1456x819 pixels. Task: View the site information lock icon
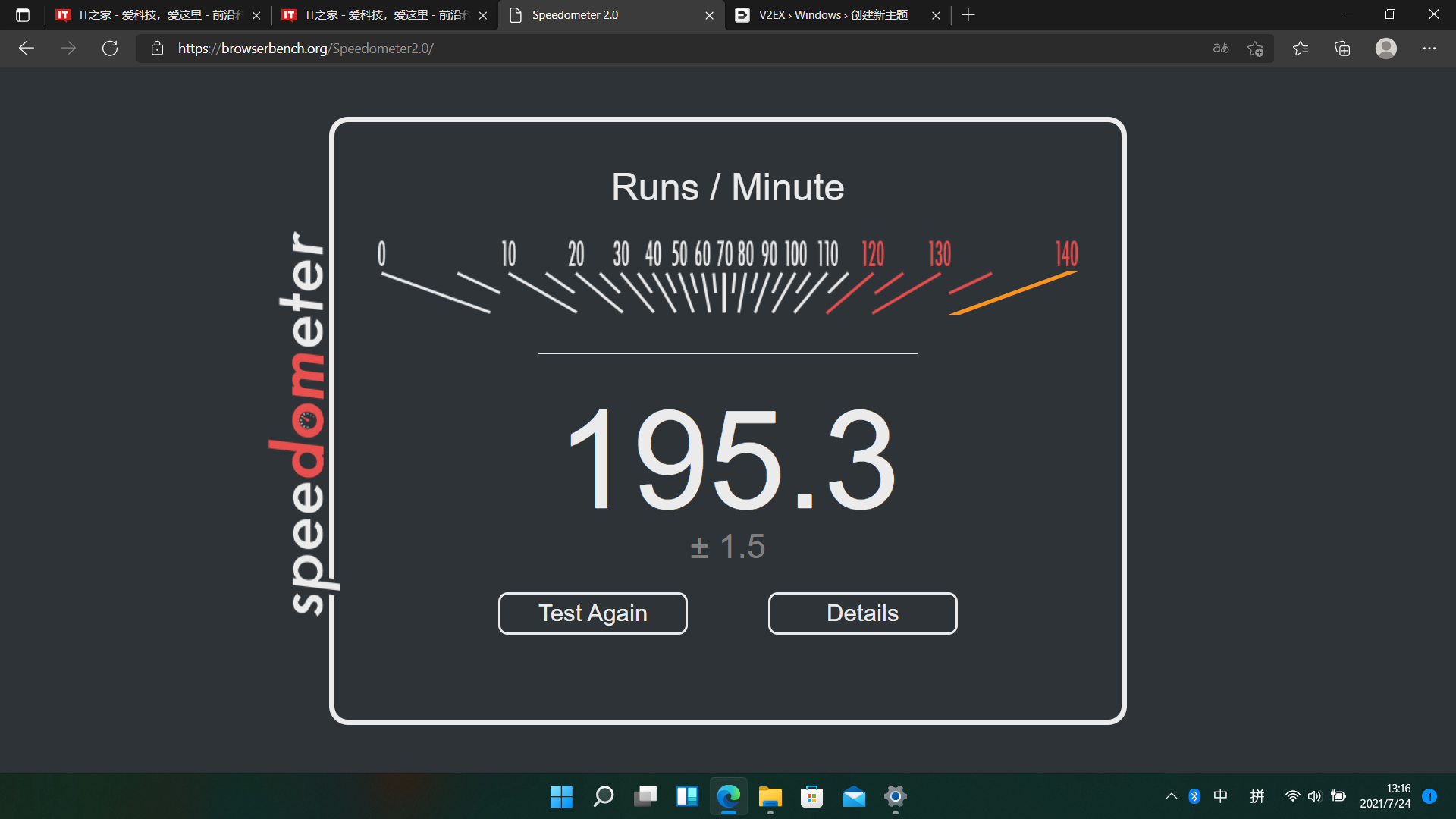click(157, 49)
